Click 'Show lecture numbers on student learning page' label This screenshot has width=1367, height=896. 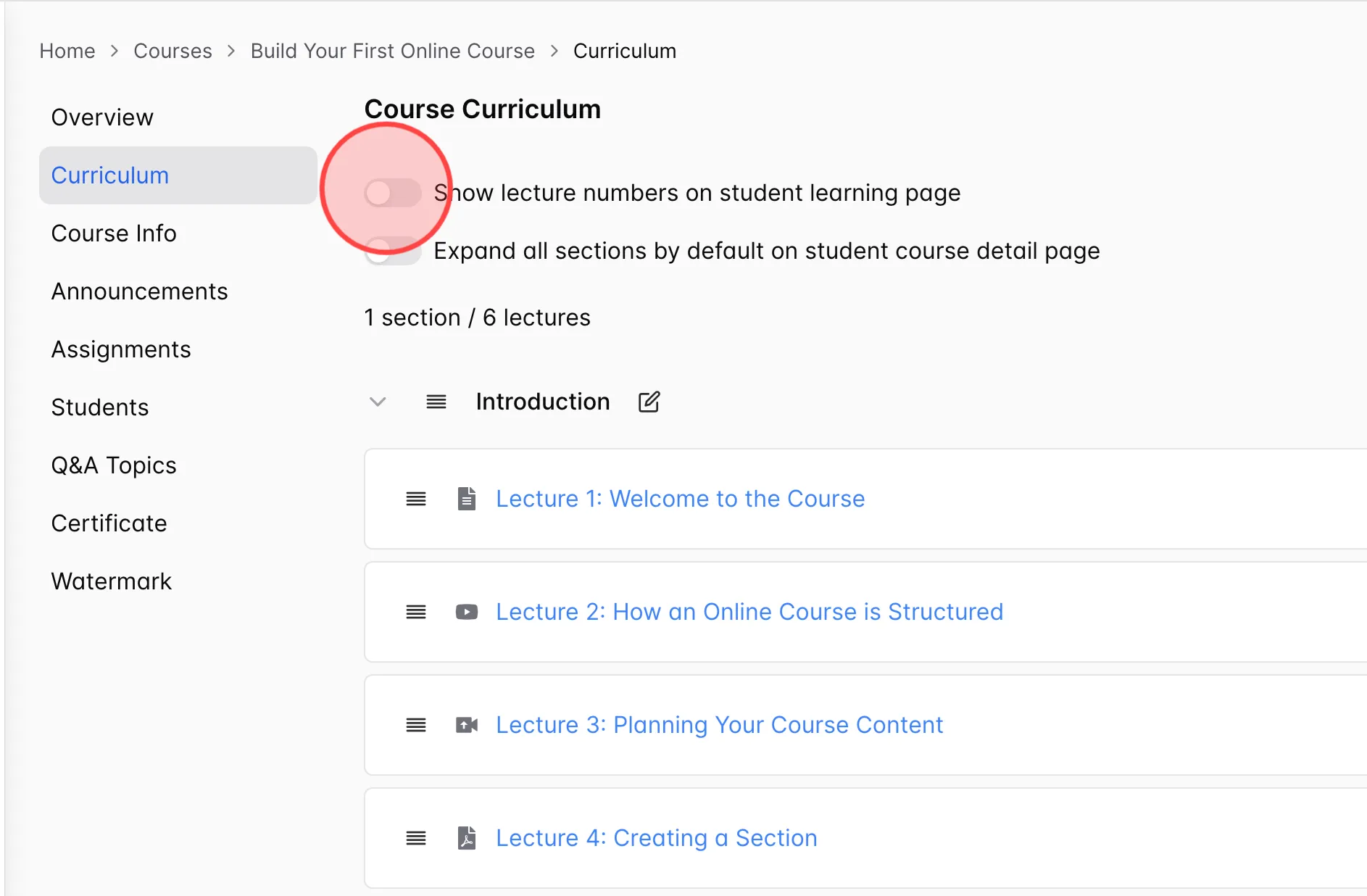[697, 193]
